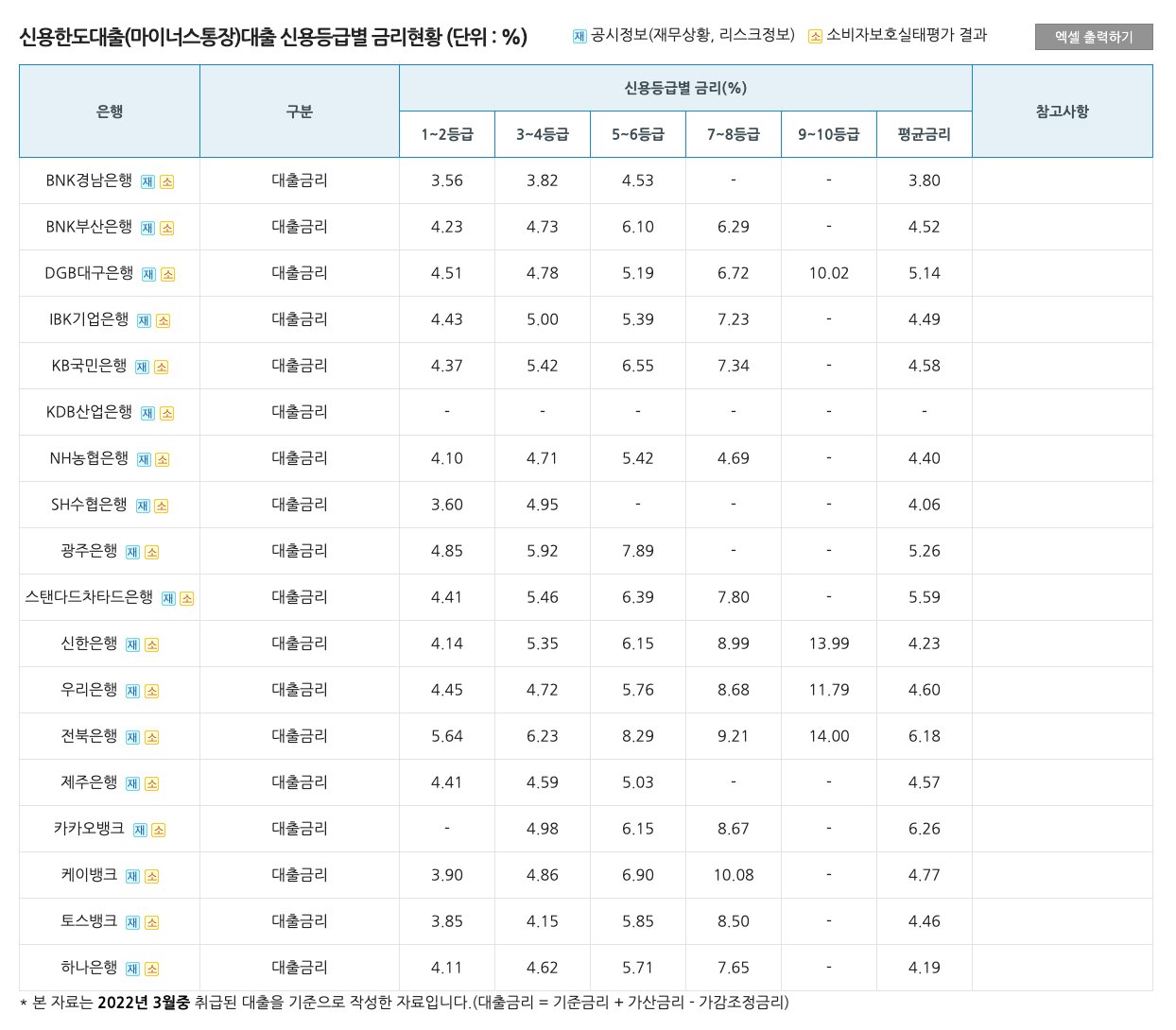The image size is (1176, 1030).
Task: Open BNK부산은행 소 consumer protection icon
Action: (166, 229)
